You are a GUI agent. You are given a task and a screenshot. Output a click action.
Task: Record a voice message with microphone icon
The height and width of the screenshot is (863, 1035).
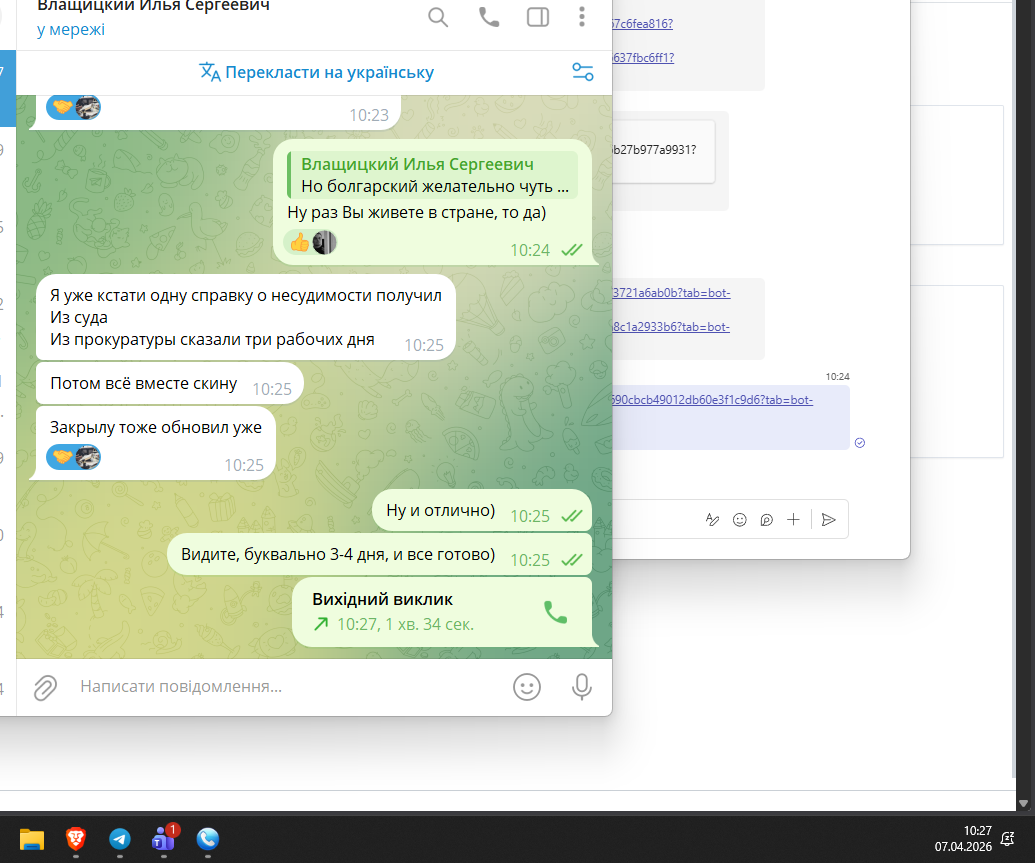point(582,687)
